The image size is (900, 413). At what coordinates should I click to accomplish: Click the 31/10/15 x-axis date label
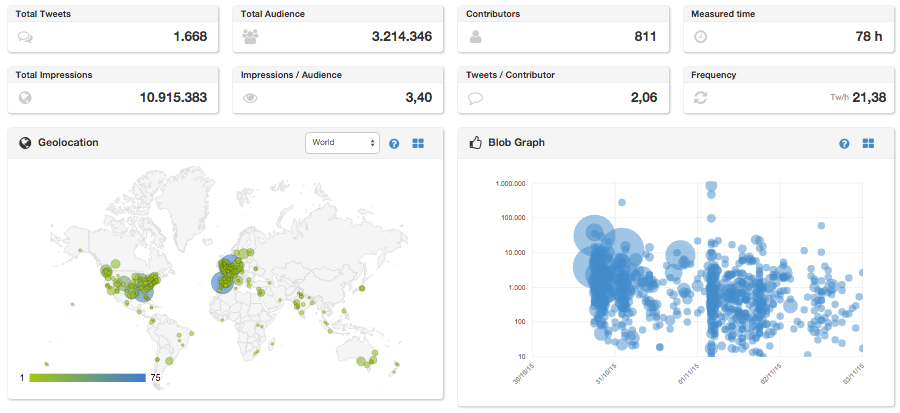[x=606, y=373]
